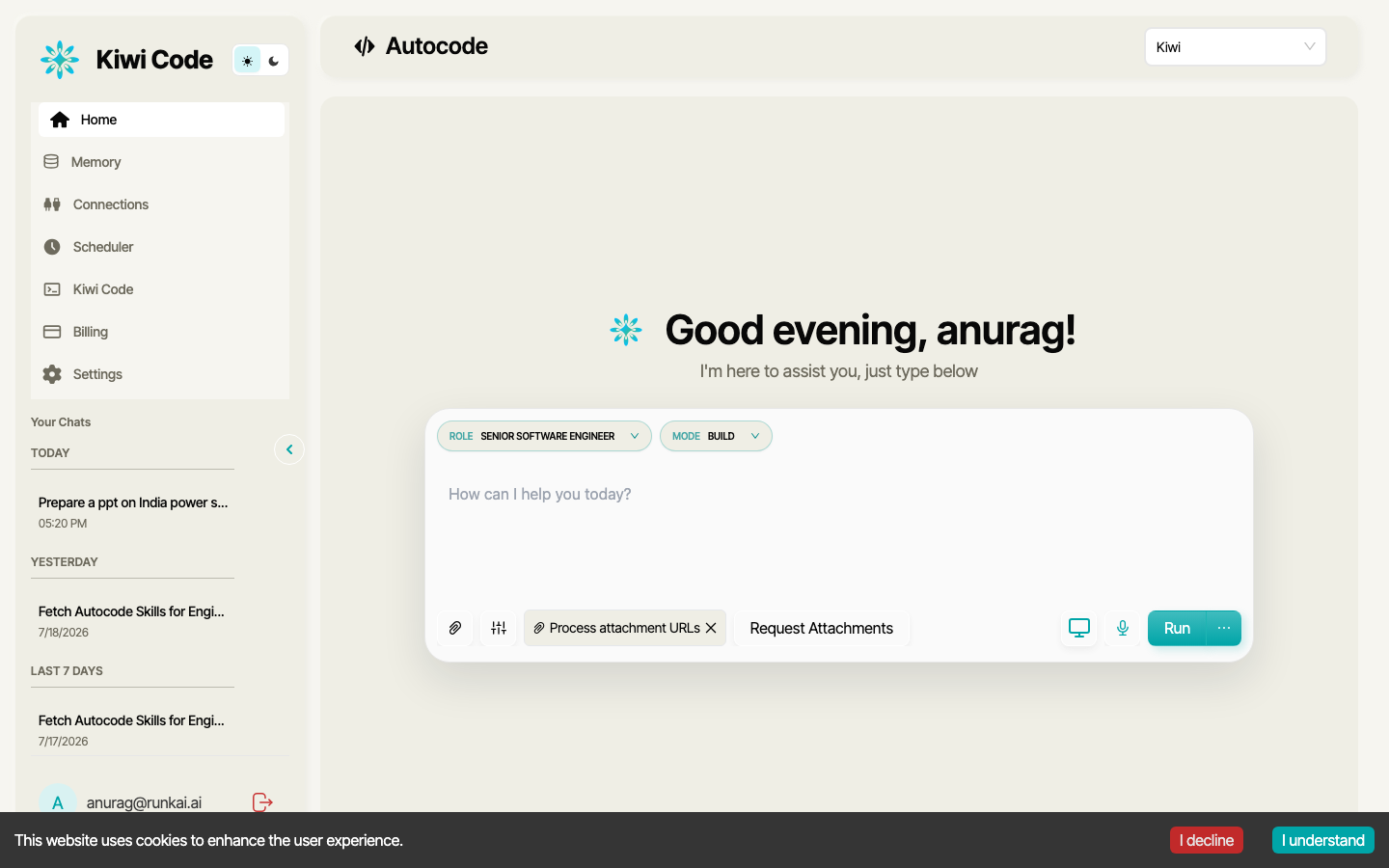Click the Connections plug icon

pyautogui.click(x=52, y=204)
